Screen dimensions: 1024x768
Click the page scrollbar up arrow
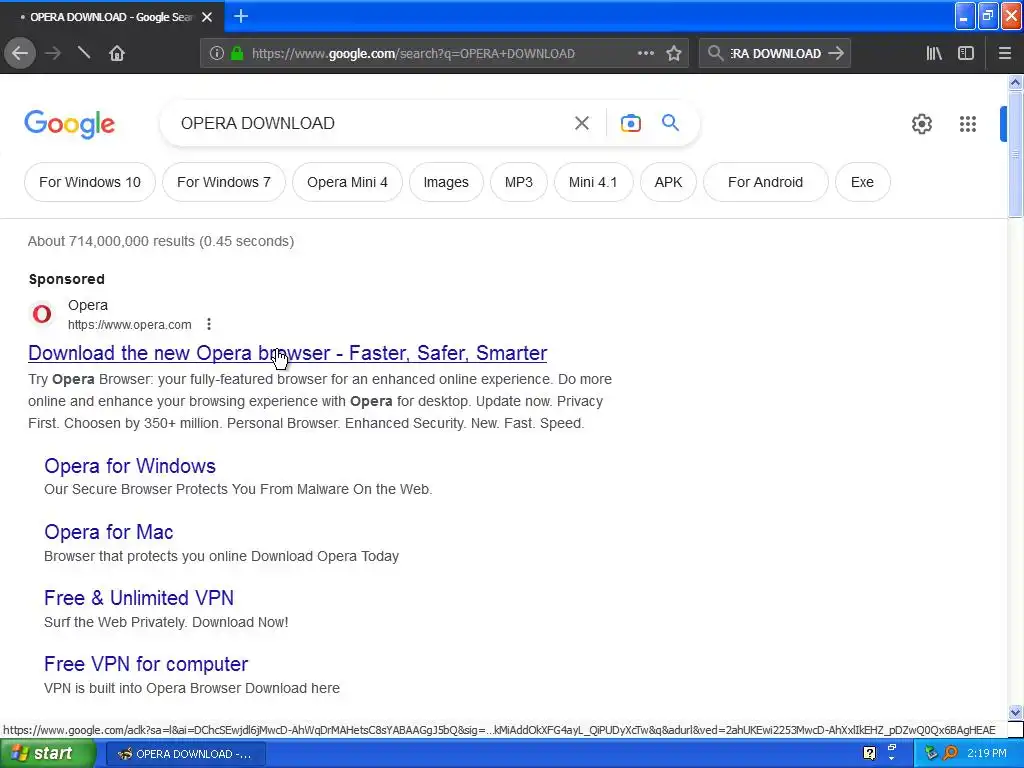click(x=1015, y=82)
